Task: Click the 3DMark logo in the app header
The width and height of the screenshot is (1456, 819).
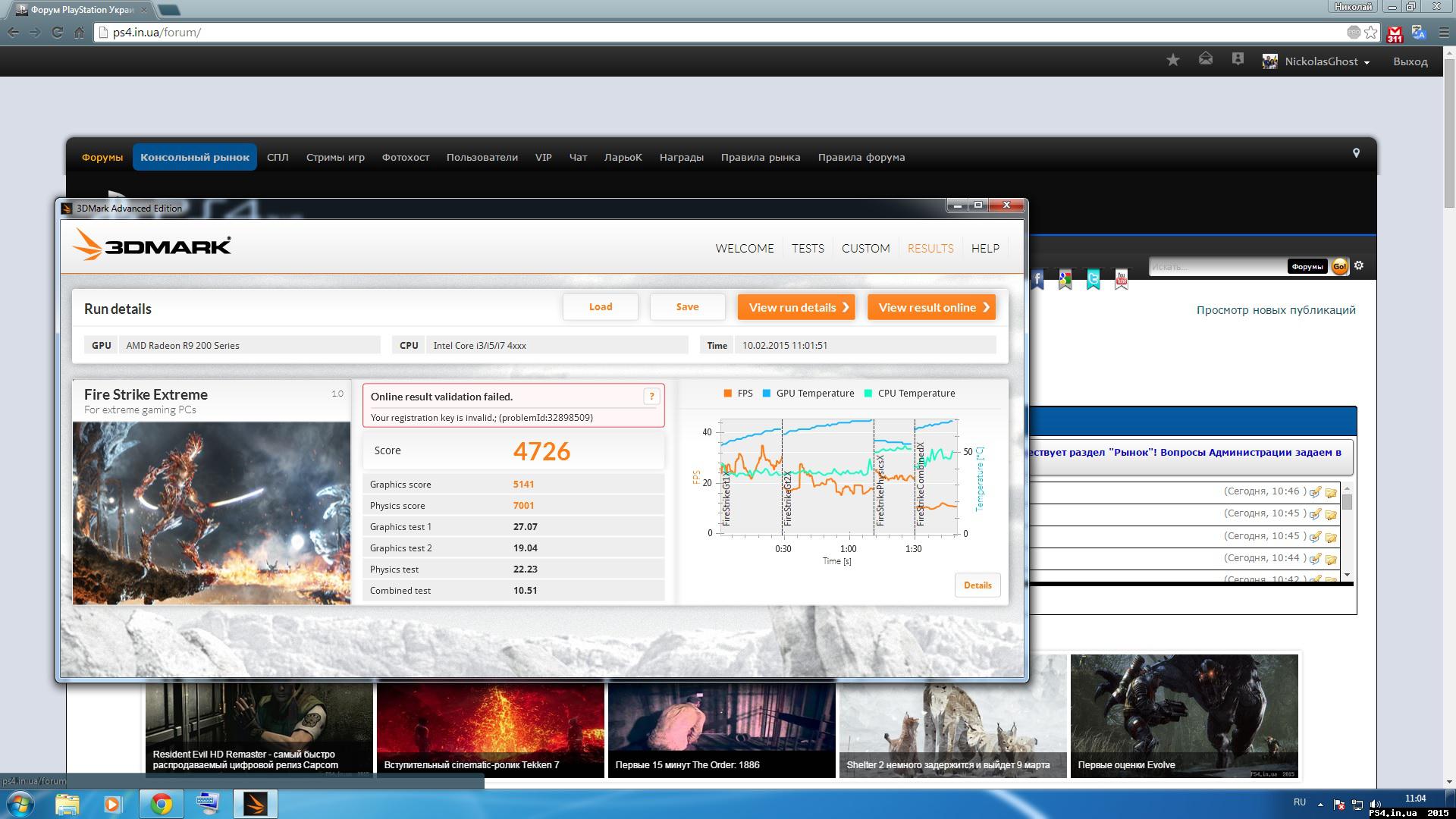Action: (152, 246)
